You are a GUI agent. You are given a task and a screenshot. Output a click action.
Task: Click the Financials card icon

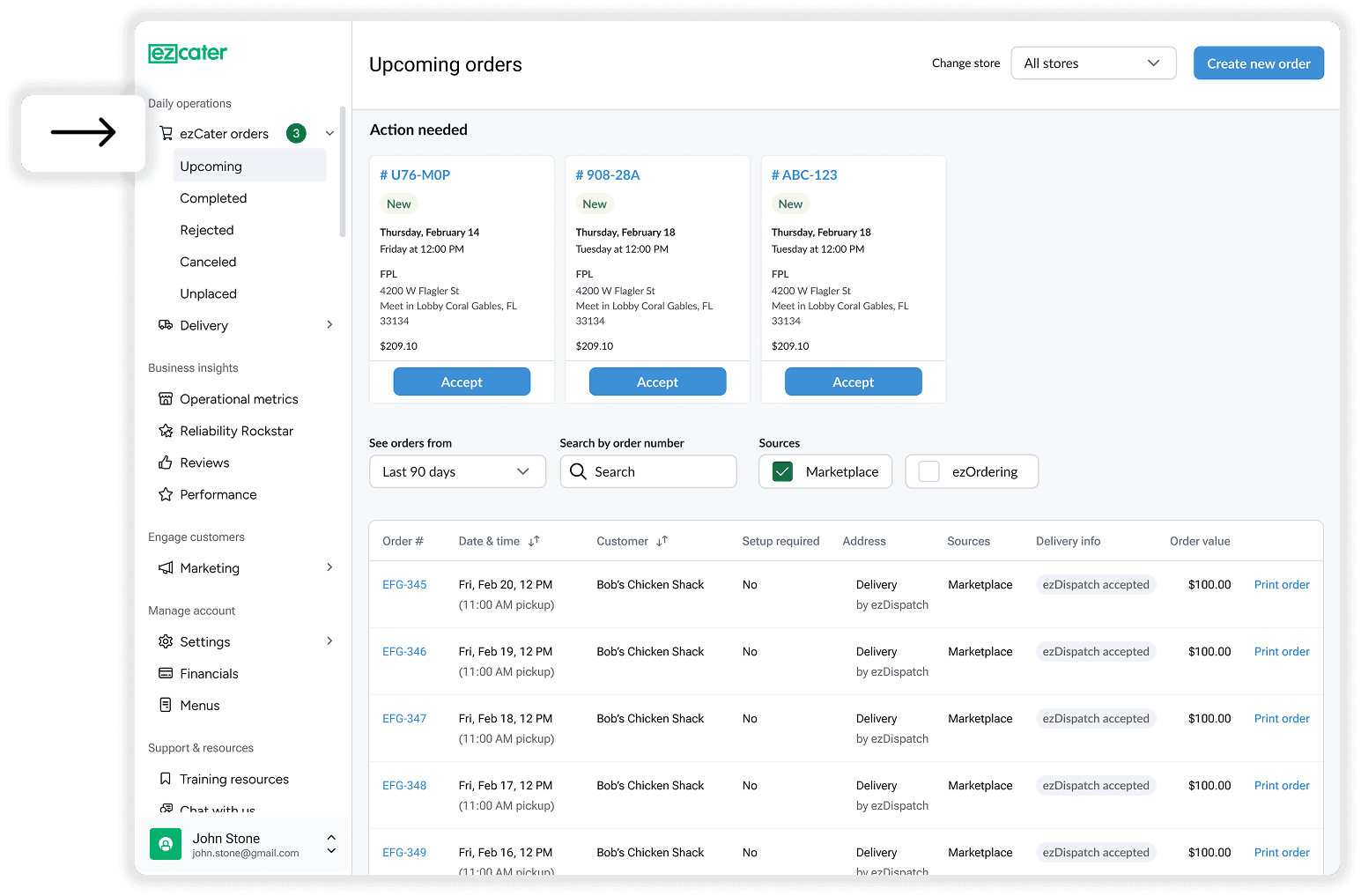coord(166,673)
